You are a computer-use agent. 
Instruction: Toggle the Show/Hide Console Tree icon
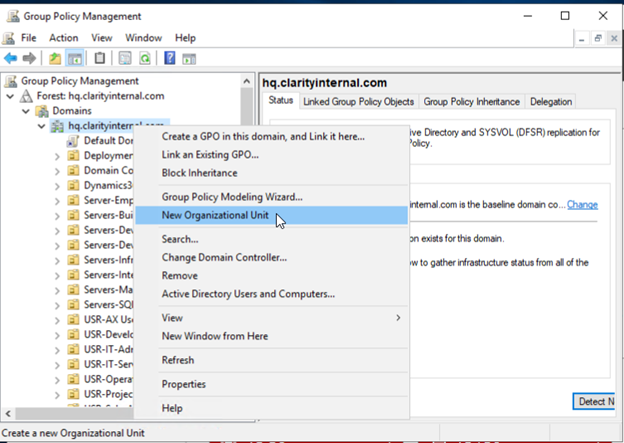[75, 59]
